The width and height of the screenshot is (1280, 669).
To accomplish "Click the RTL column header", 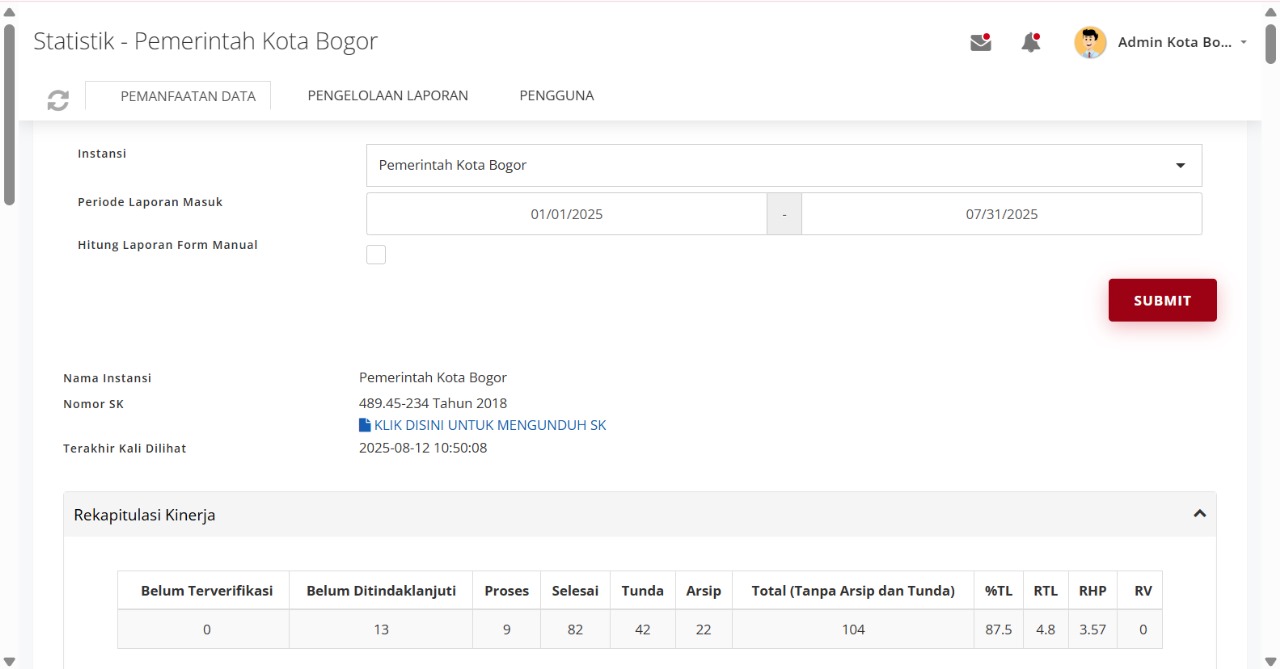I will (1045, 590).
